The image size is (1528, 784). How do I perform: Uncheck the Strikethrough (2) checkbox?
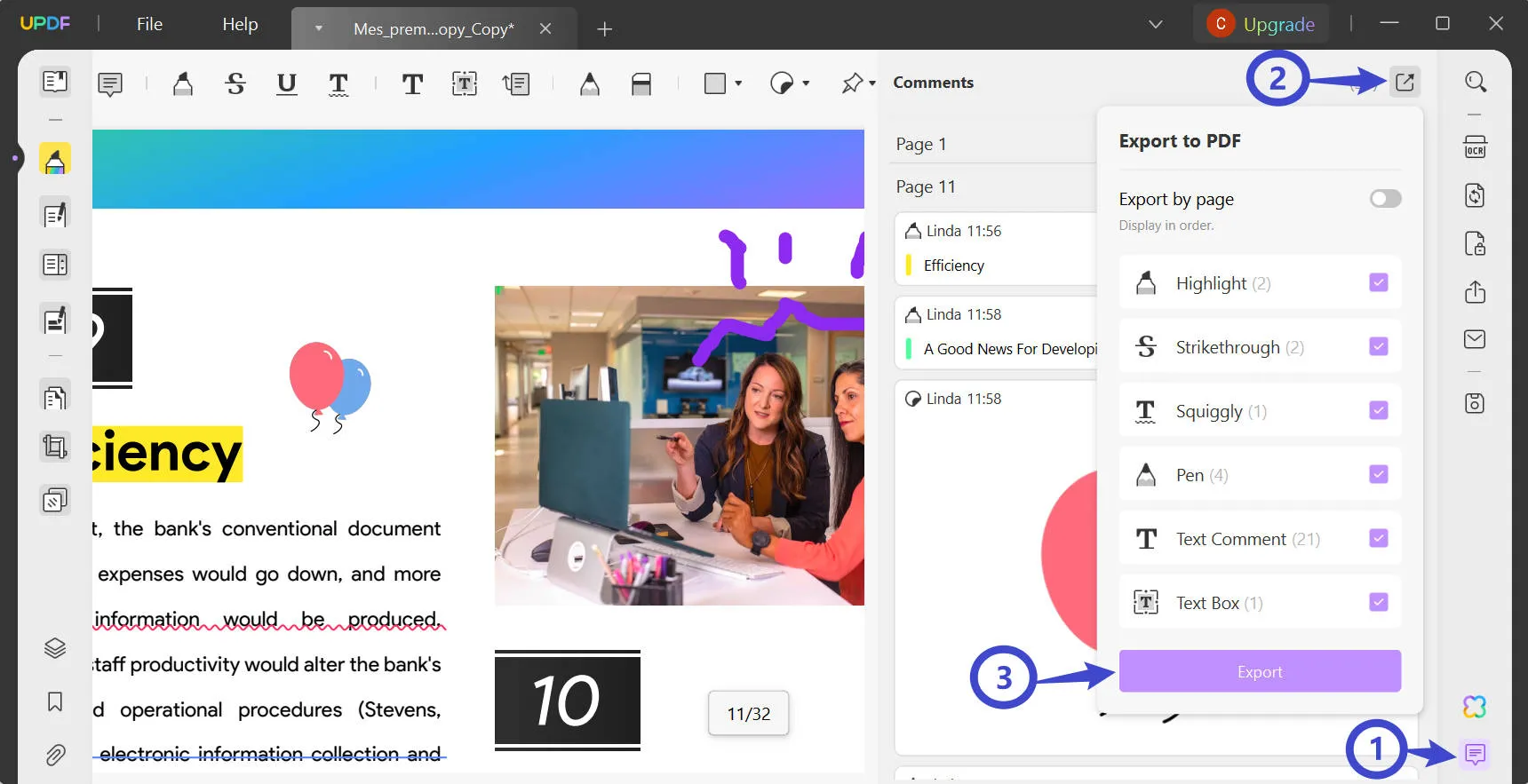[1379, 346]
